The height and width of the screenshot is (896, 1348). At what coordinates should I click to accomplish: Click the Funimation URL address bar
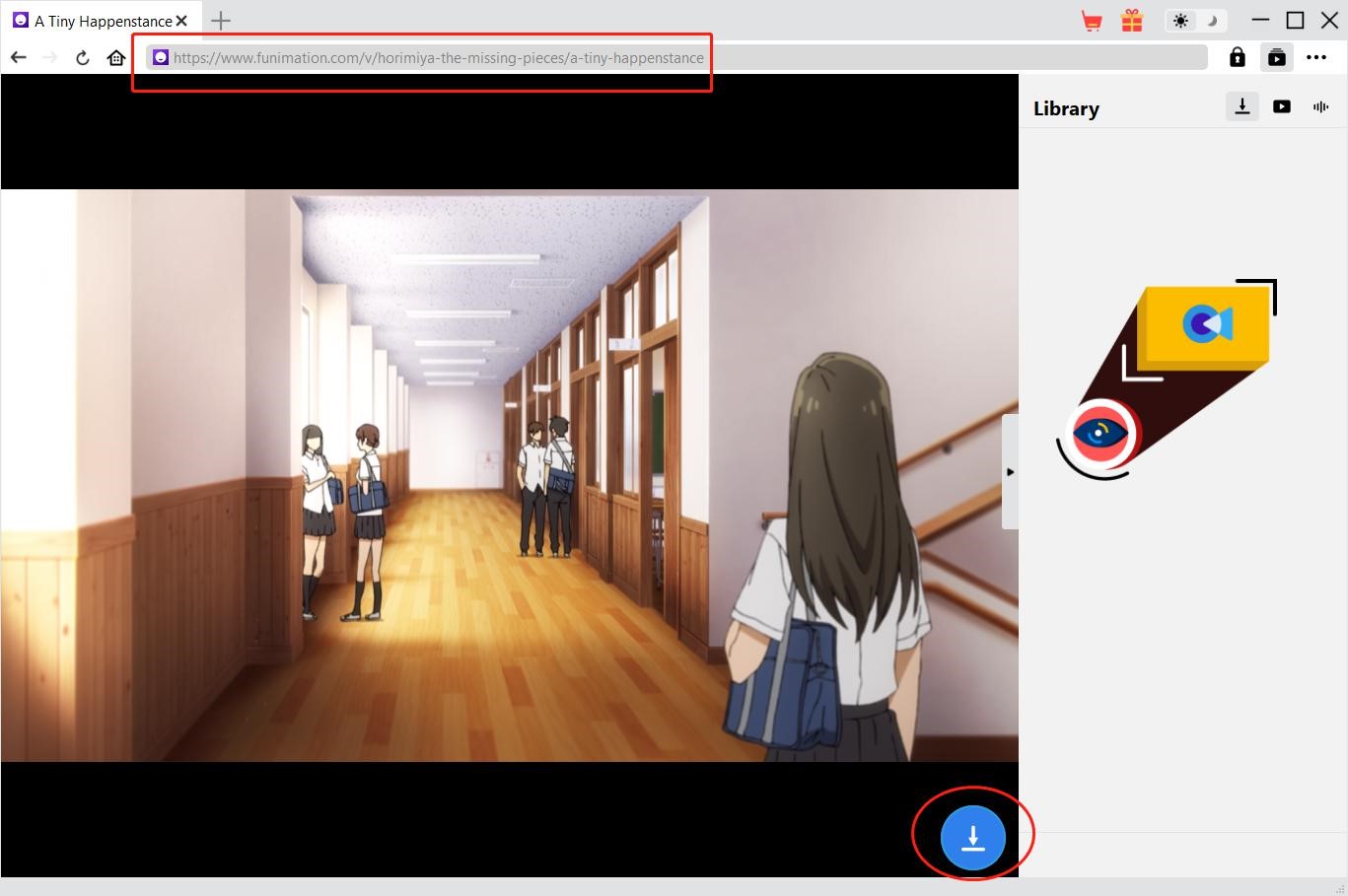(676, 57)
